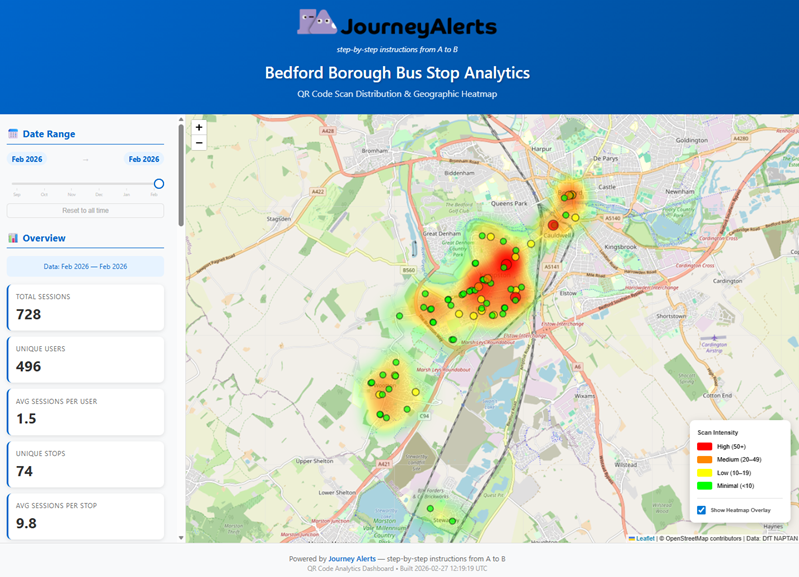Click the sidebar scrollbar thumb

click(x=181, y=175)
